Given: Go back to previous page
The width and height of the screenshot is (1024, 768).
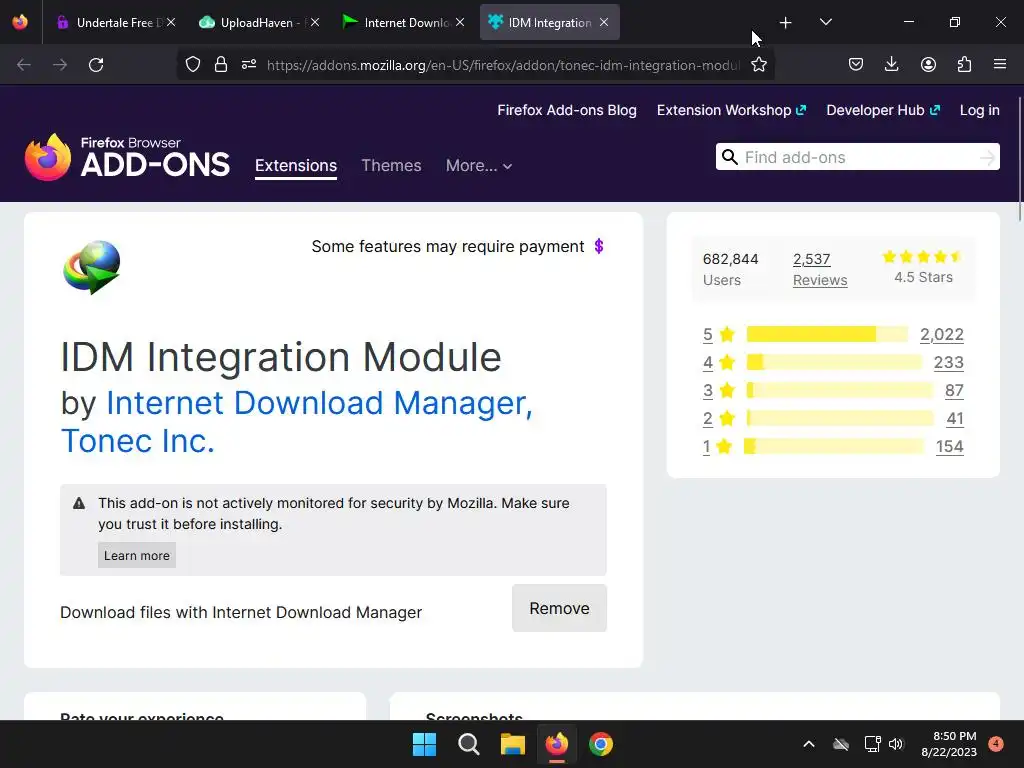Looking at the screenshot, I should click(x=24, y=65).
